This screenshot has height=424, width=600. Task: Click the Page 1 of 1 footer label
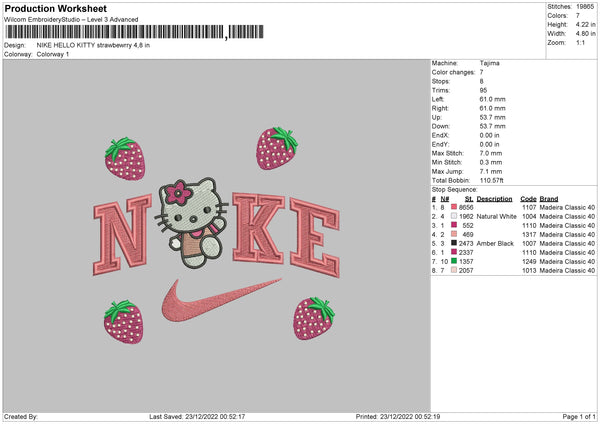point(579,416)
